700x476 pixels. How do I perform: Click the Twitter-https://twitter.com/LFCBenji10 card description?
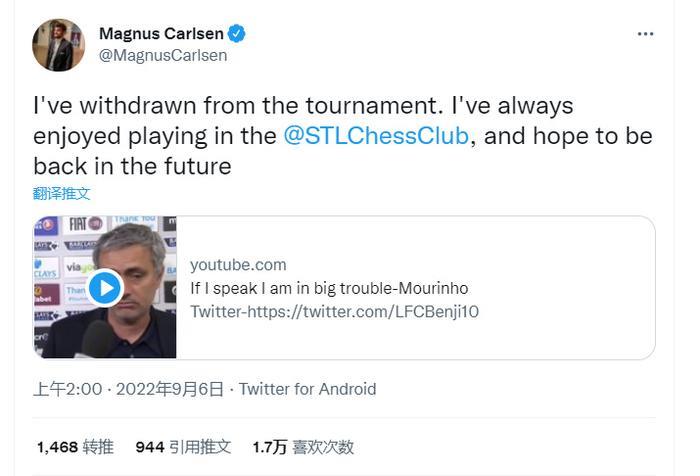coord(334,311)
